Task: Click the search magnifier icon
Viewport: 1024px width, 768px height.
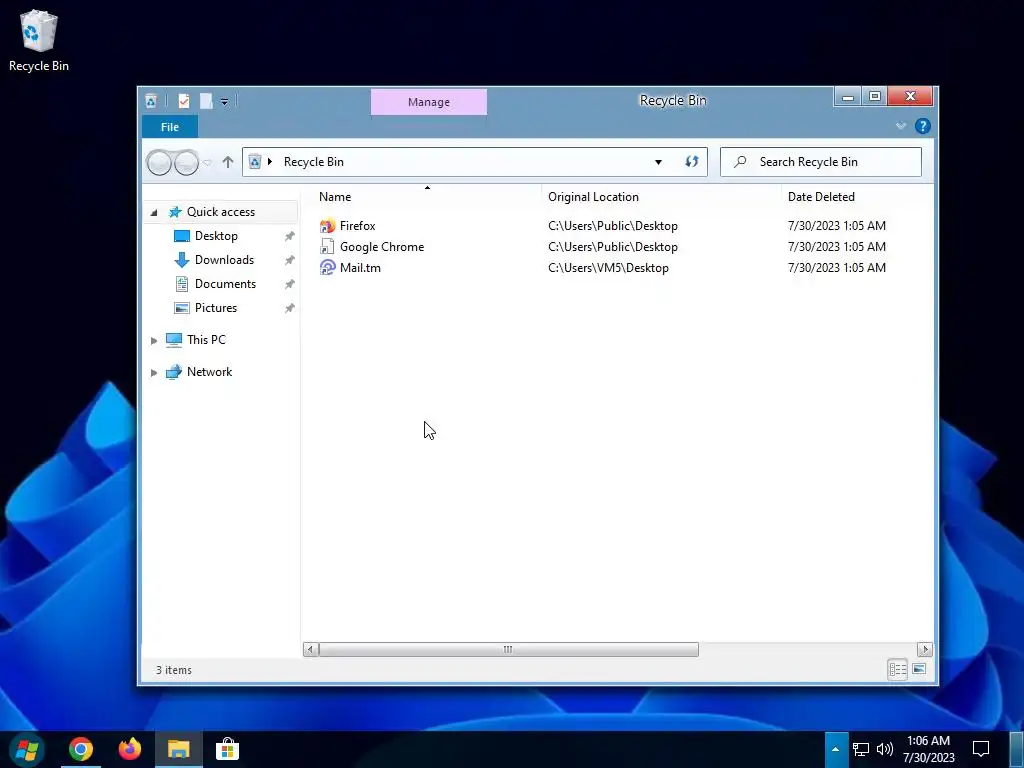Action: pos(740,162)
